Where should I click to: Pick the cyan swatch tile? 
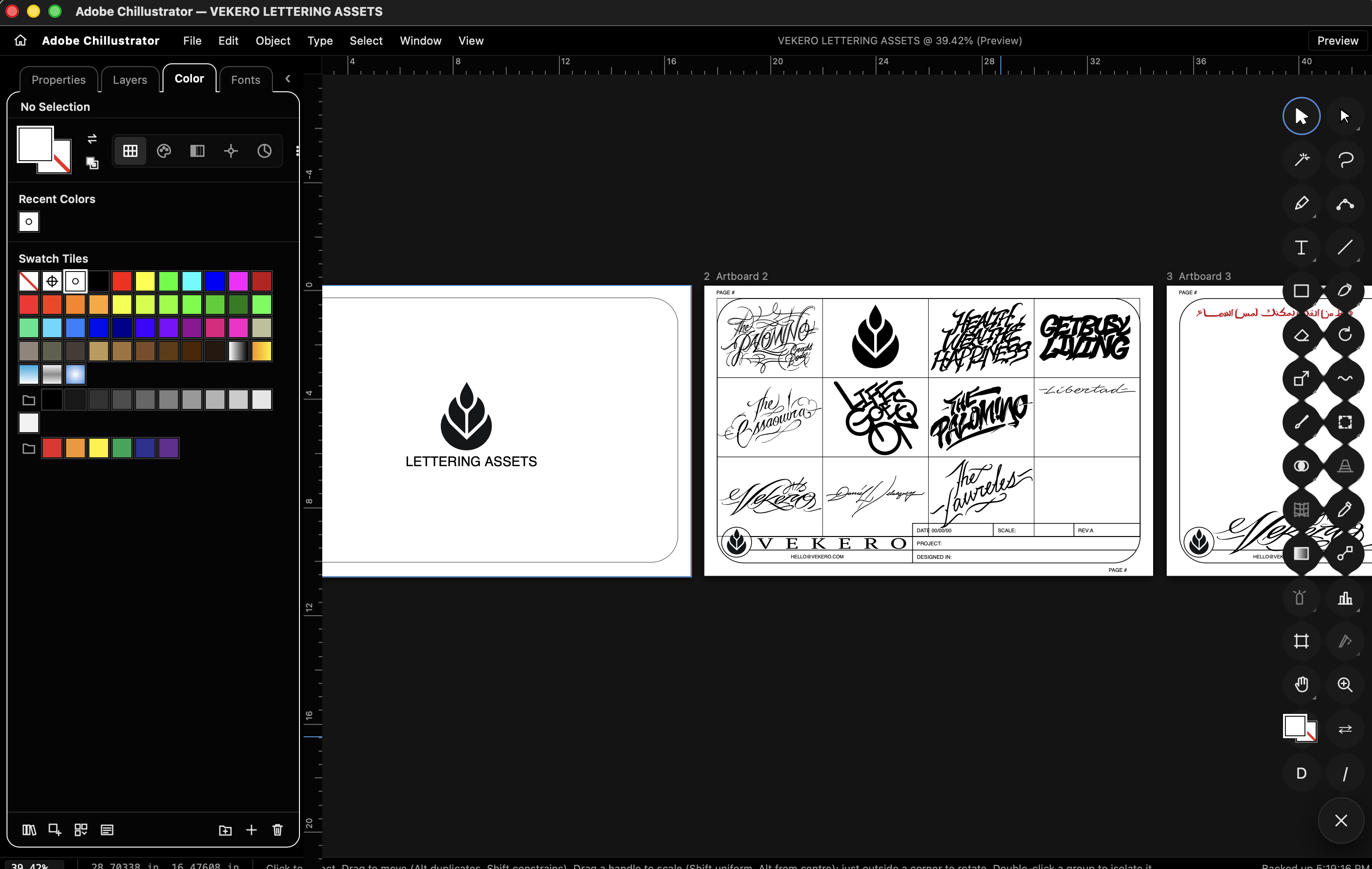coord(192,281)
